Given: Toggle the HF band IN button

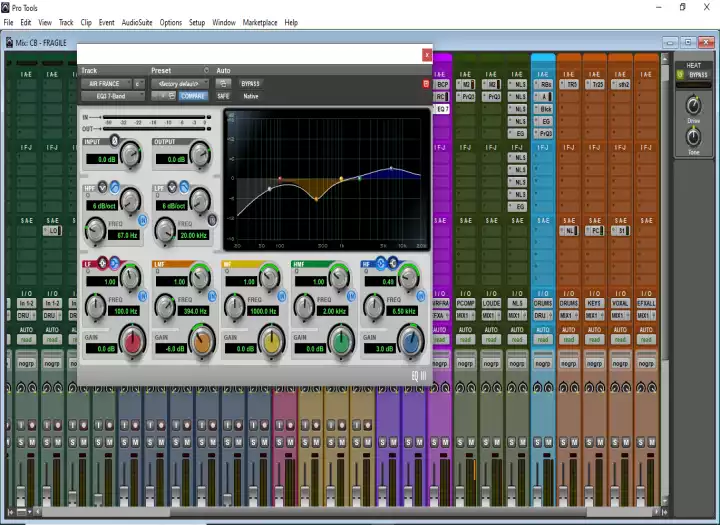Looking at the screenshot, I should 421,296.
